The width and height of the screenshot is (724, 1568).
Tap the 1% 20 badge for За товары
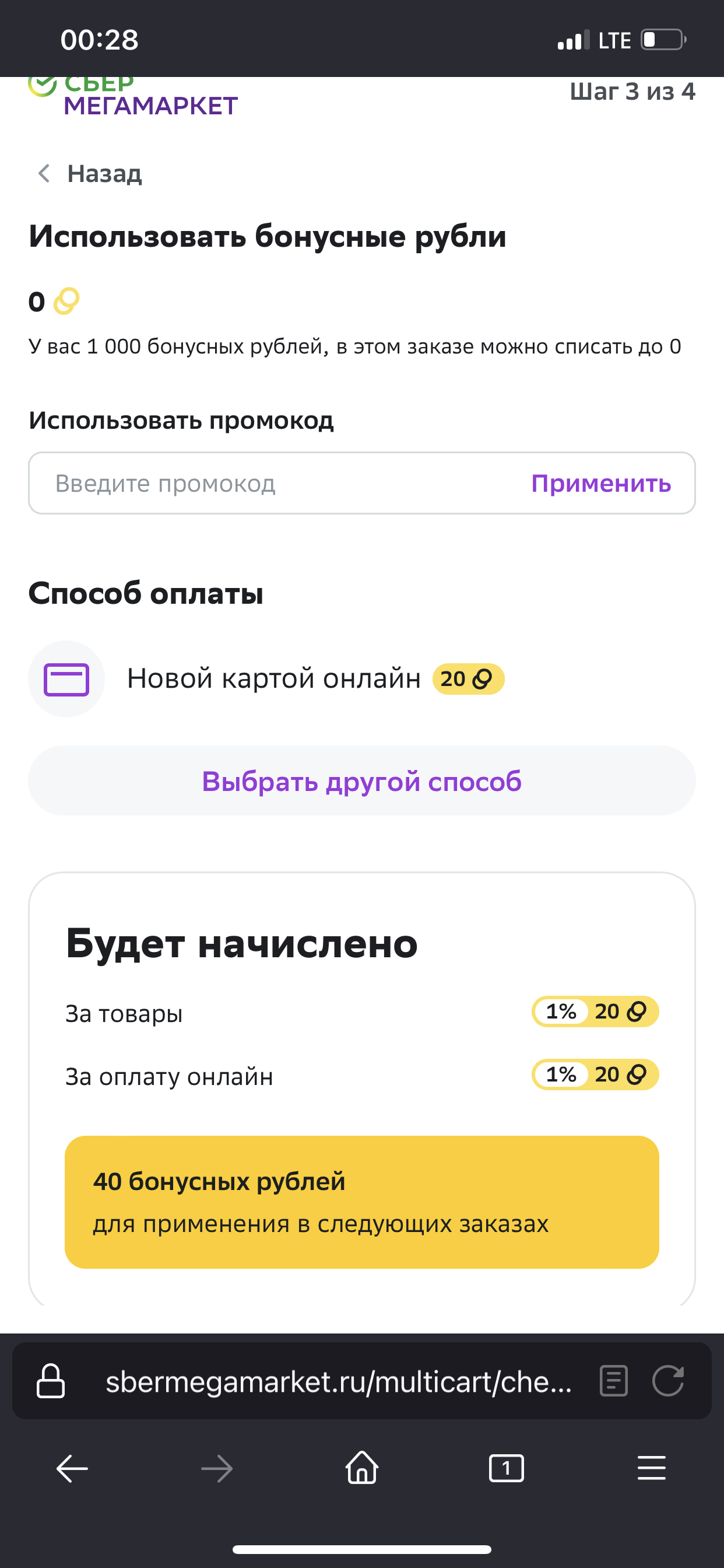coord(595,1012)
